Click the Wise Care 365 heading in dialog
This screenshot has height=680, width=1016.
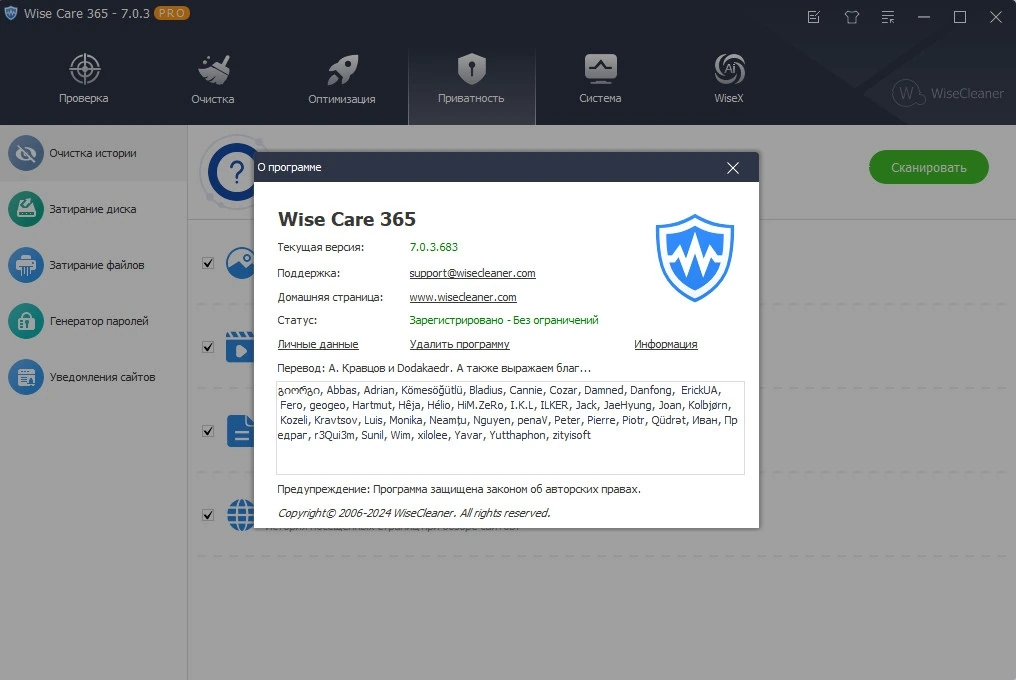tap(347, 219)
